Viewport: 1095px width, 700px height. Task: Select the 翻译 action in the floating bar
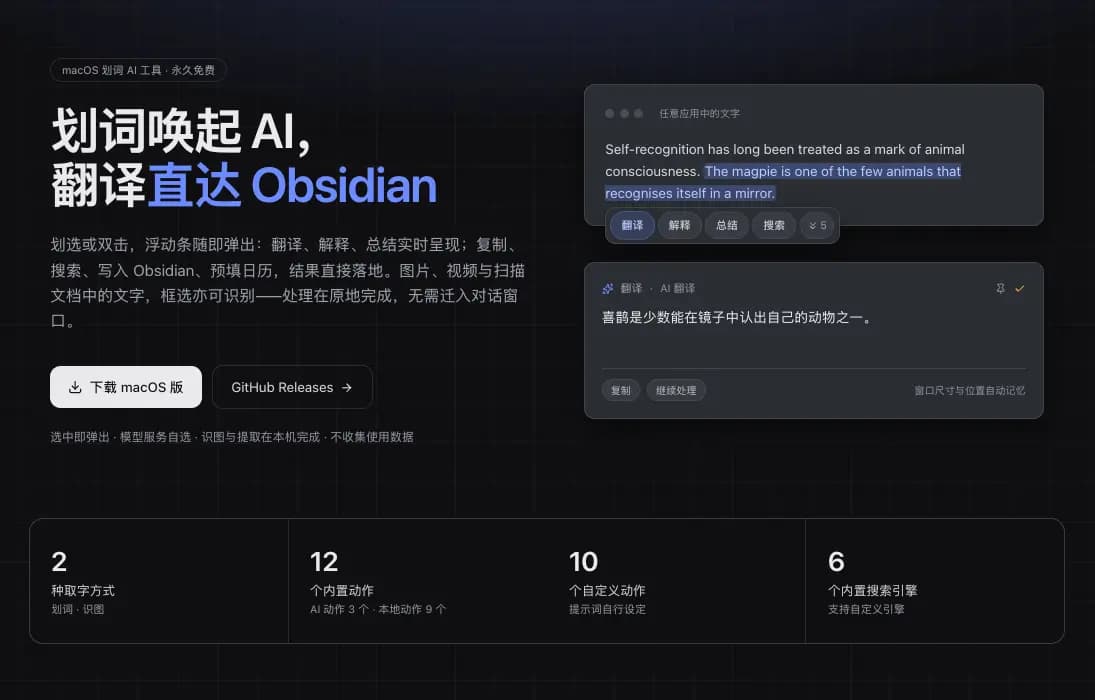632,225
